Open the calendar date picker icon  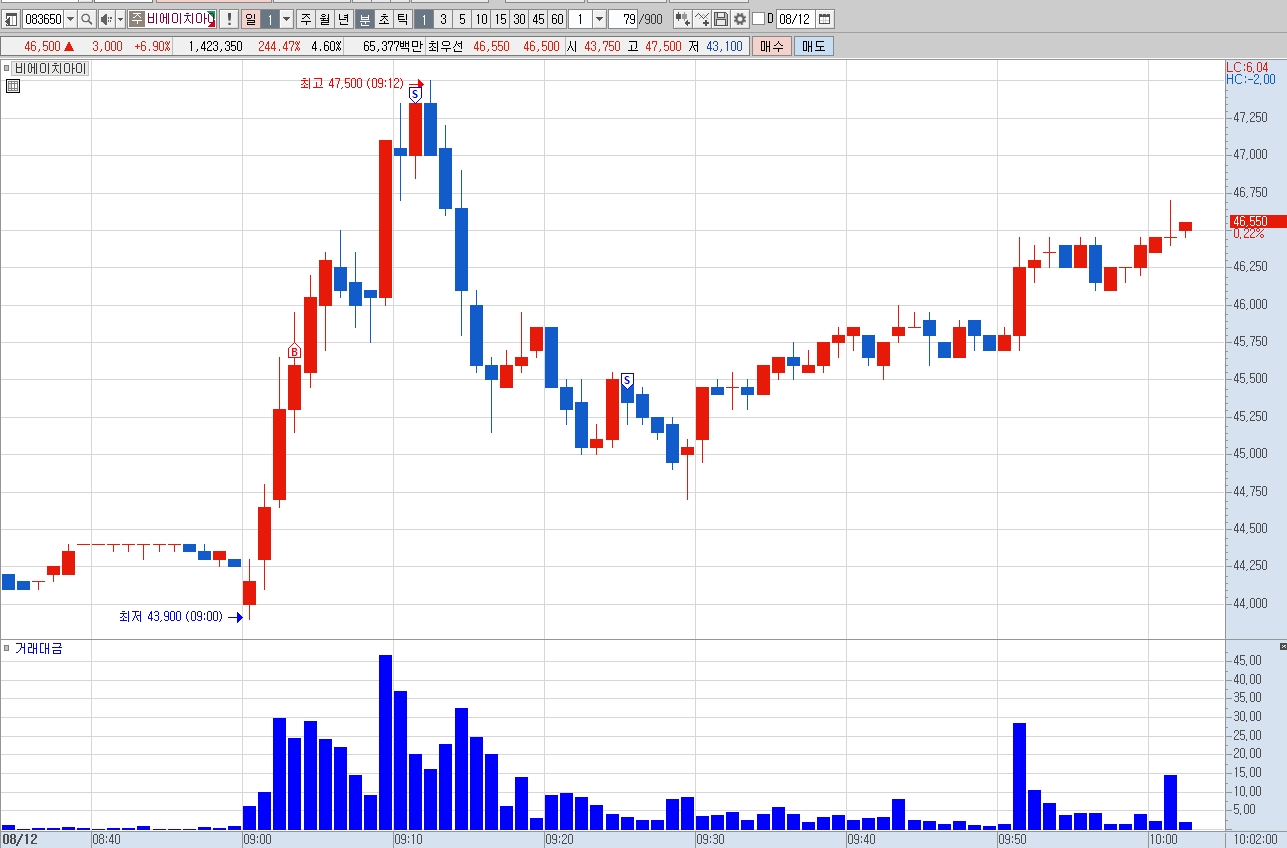(x=825, y=19)
